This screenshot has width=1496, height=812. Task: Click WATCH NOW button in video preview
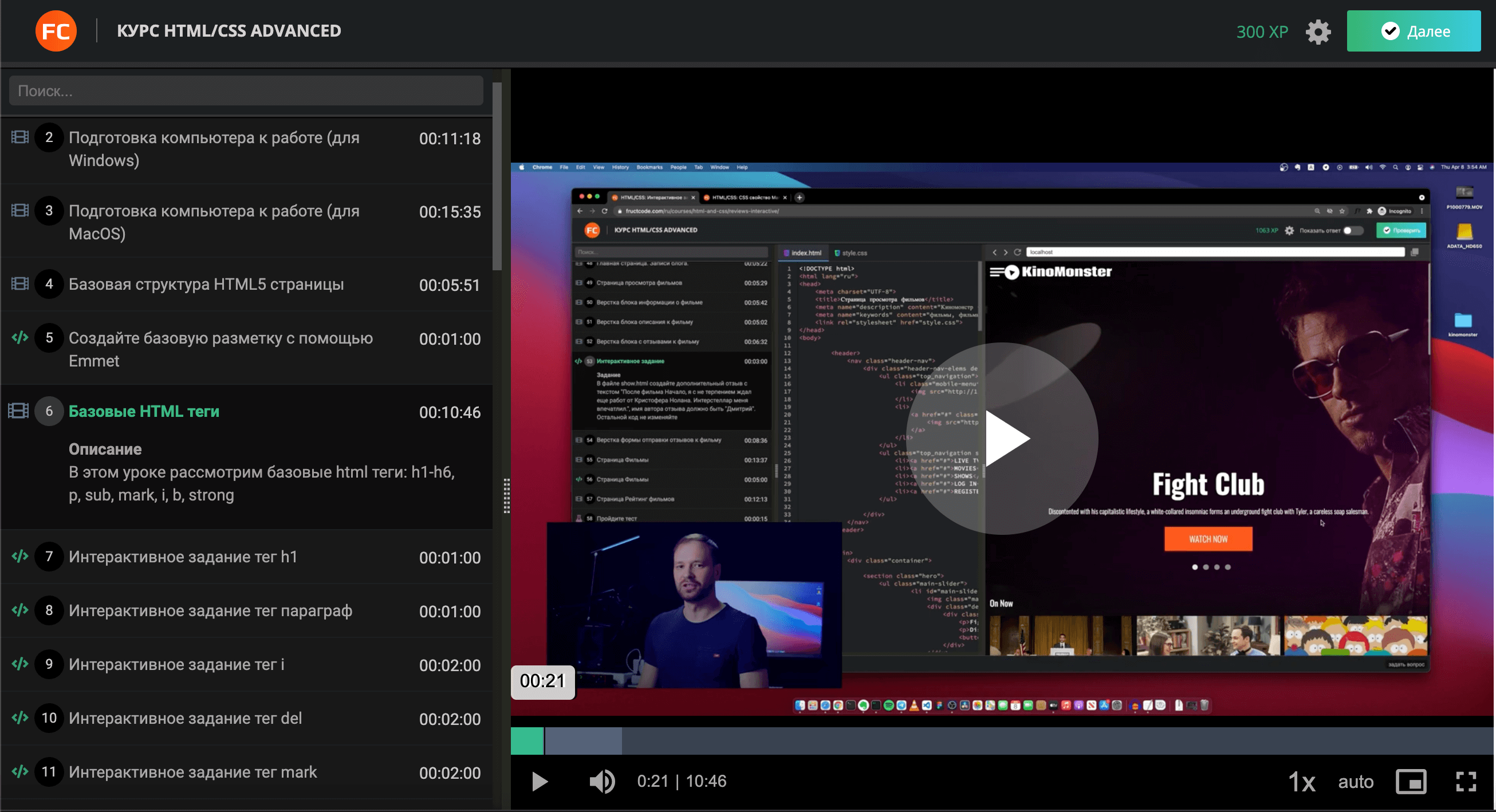[x=1208, y=539]
